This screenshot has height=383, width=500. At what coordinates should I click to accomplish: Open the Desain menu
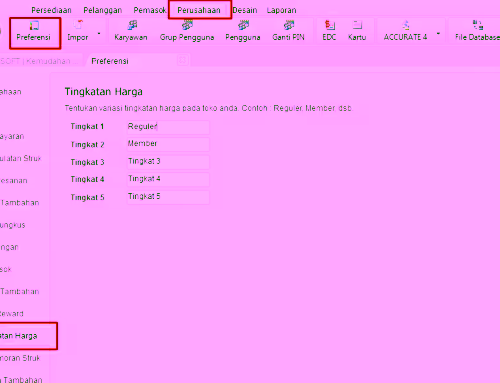245,10
